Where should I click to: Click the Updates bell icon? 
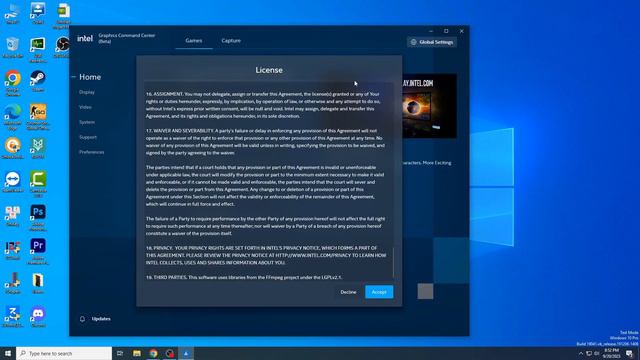pos(82,319)
